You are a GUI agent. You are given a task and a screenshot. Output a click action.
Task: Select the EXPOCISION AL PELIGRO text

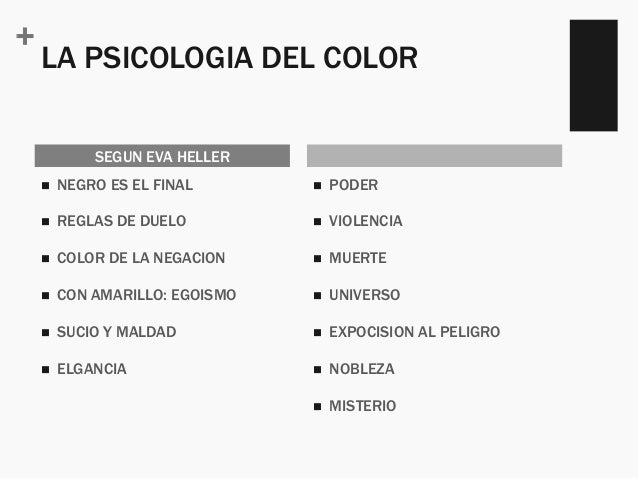click(414, 332)
